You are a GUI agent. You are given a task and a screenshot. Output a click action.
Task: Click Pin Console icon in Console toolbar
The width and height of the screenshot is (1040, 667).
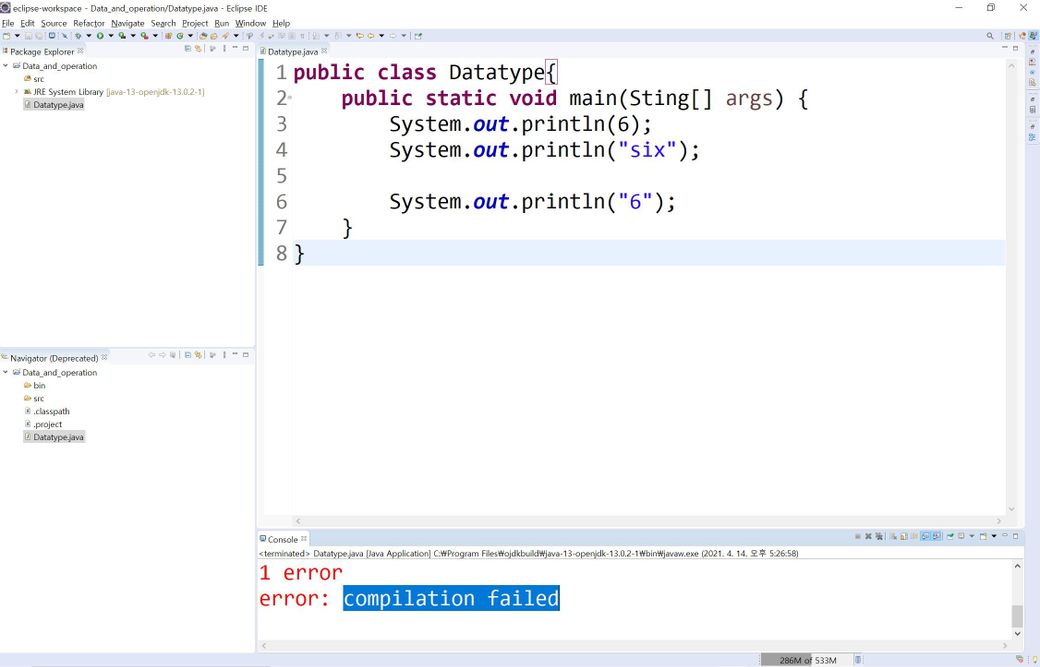click(948, 537)
